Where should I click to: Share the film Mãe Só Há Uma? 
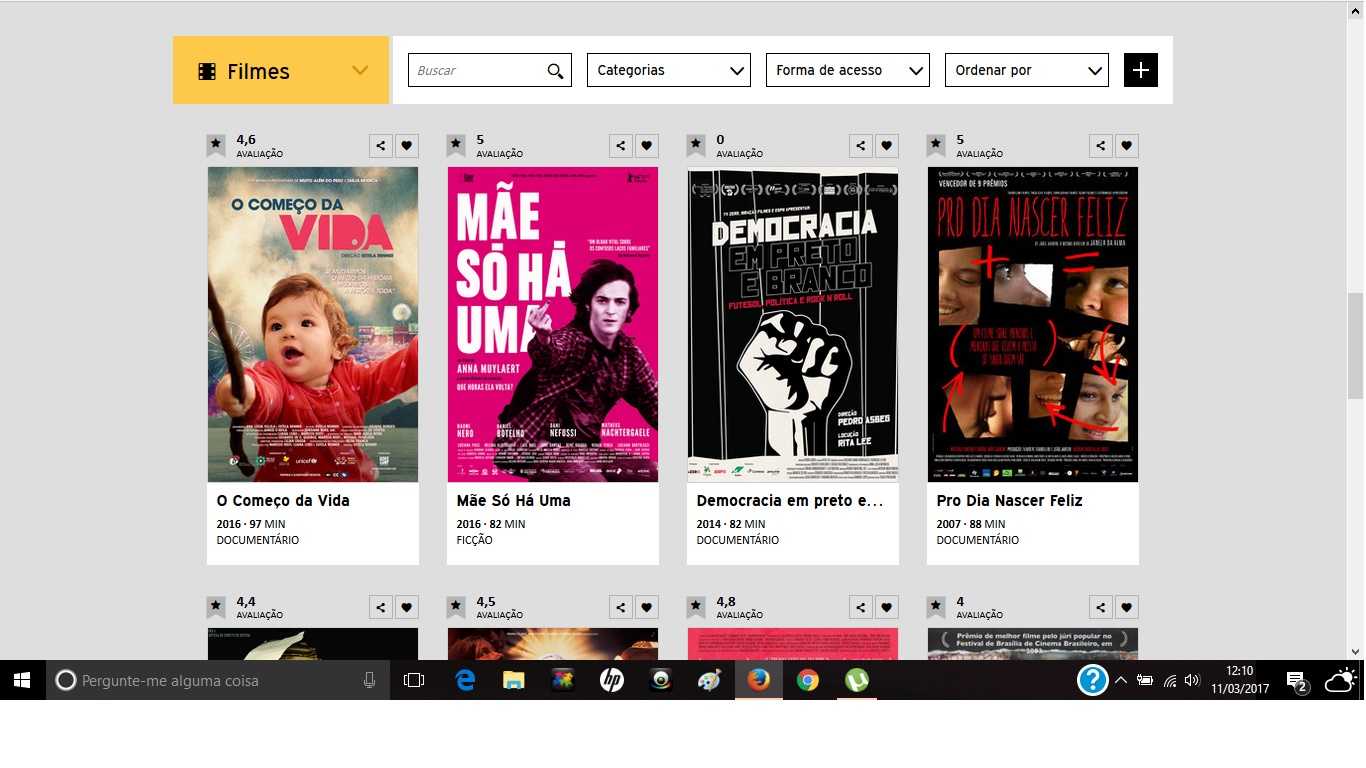(x=621, y=146)
